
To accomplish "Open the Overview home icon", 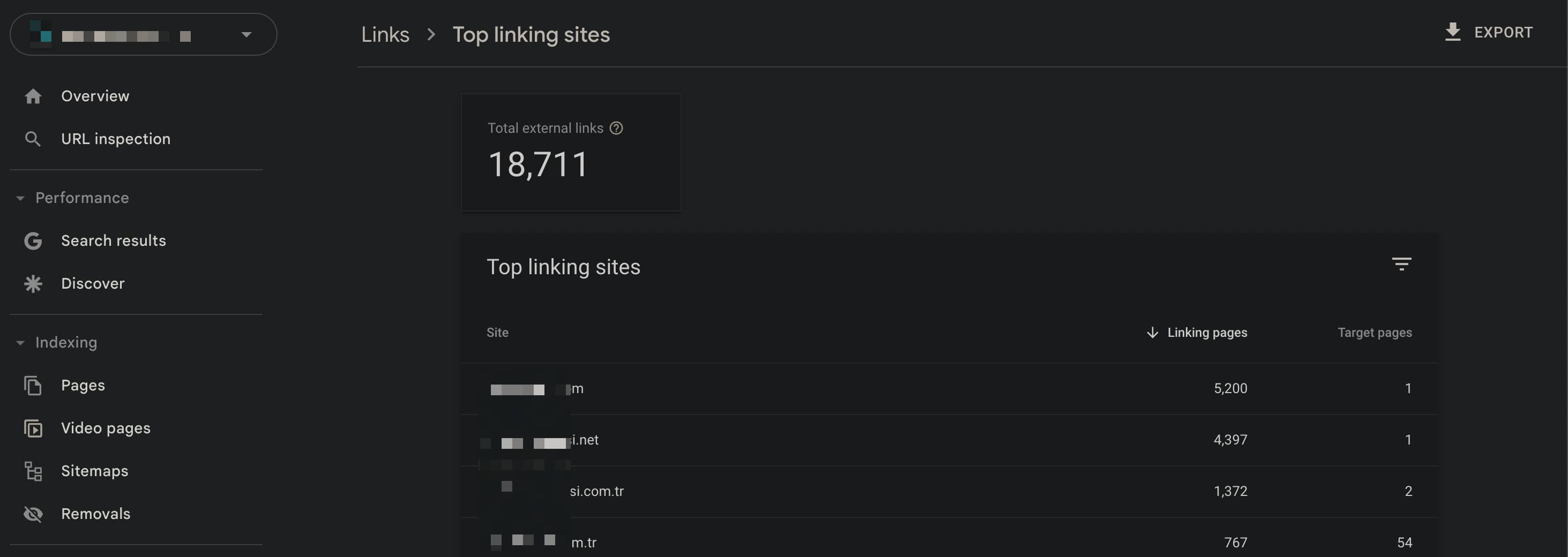I will (33, 96).
